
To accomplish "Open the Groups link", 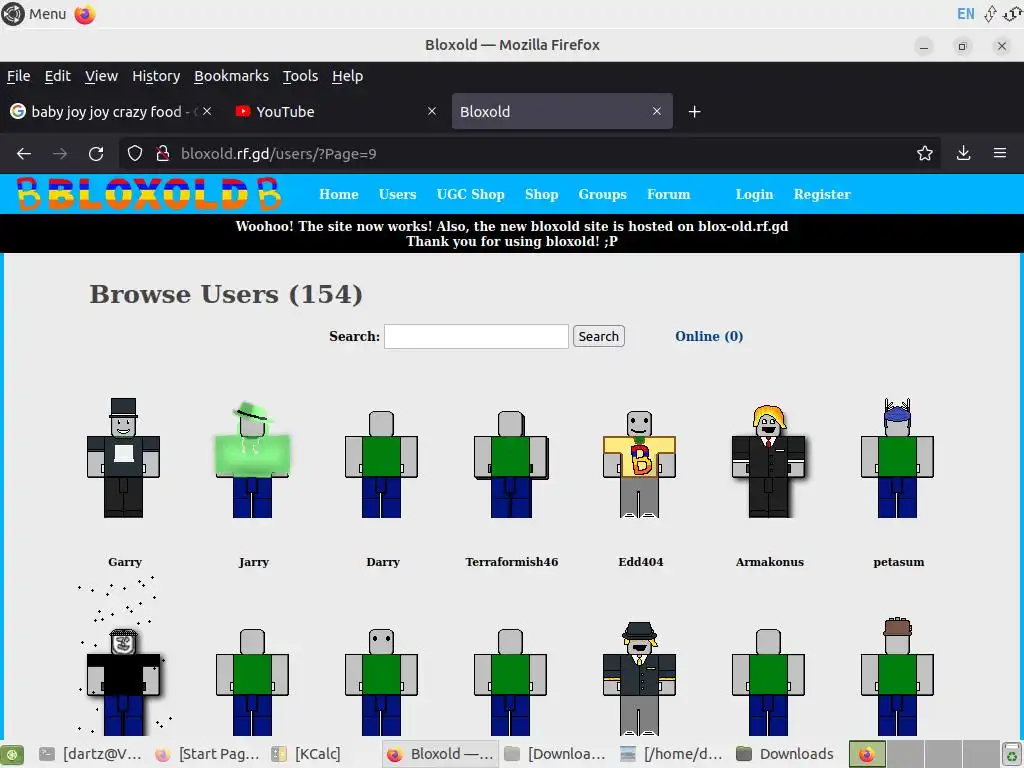I will click(602, 194).
